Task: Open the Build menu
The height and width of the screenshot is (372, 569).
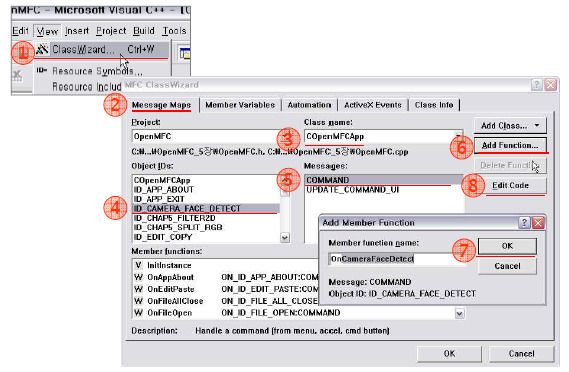Action: [x=144, y=31]
